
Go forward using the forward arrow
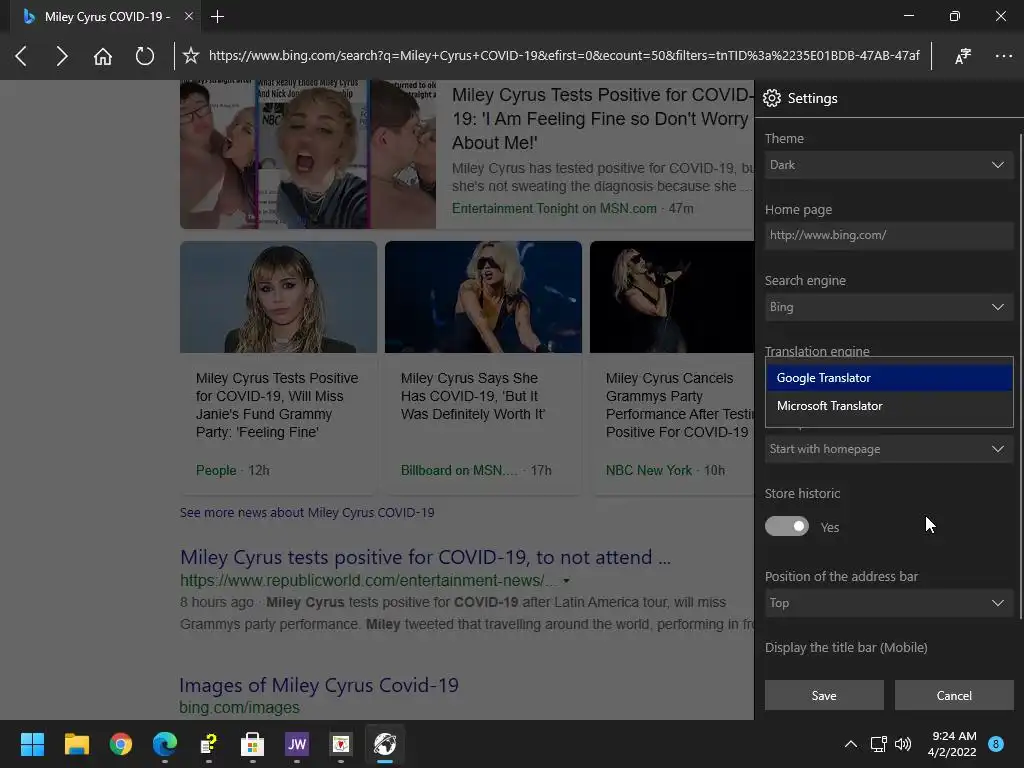click(61, 56)
